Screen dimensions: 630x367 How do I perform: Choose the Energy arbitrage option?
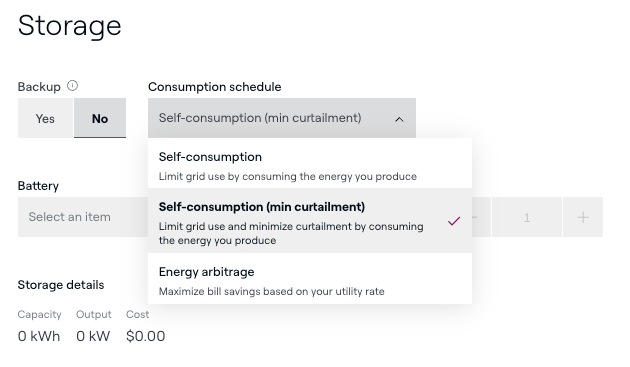tap(310, 279)
